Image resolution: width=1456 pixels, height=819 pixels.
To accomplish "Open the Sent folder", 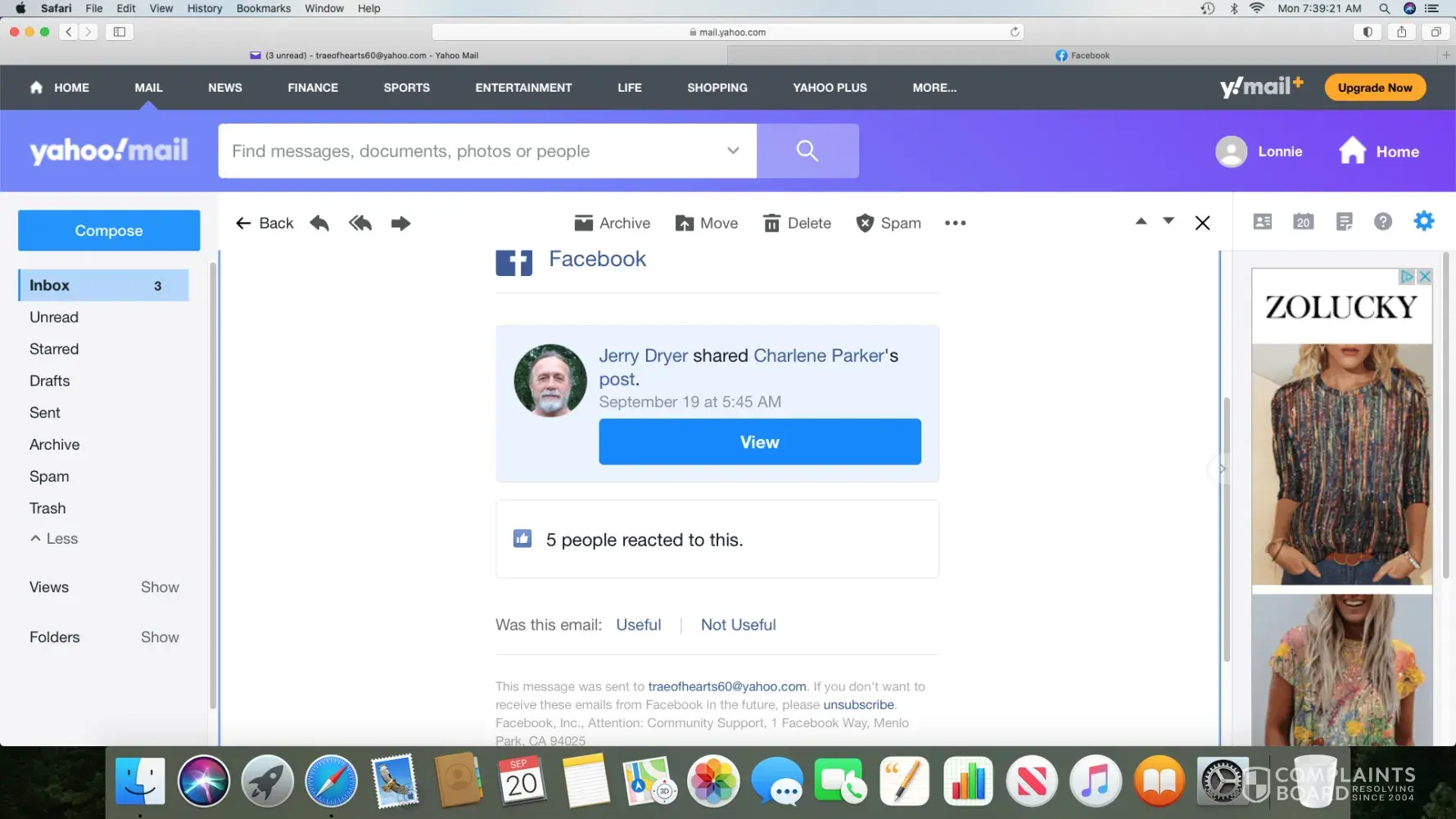I will 45,413.
